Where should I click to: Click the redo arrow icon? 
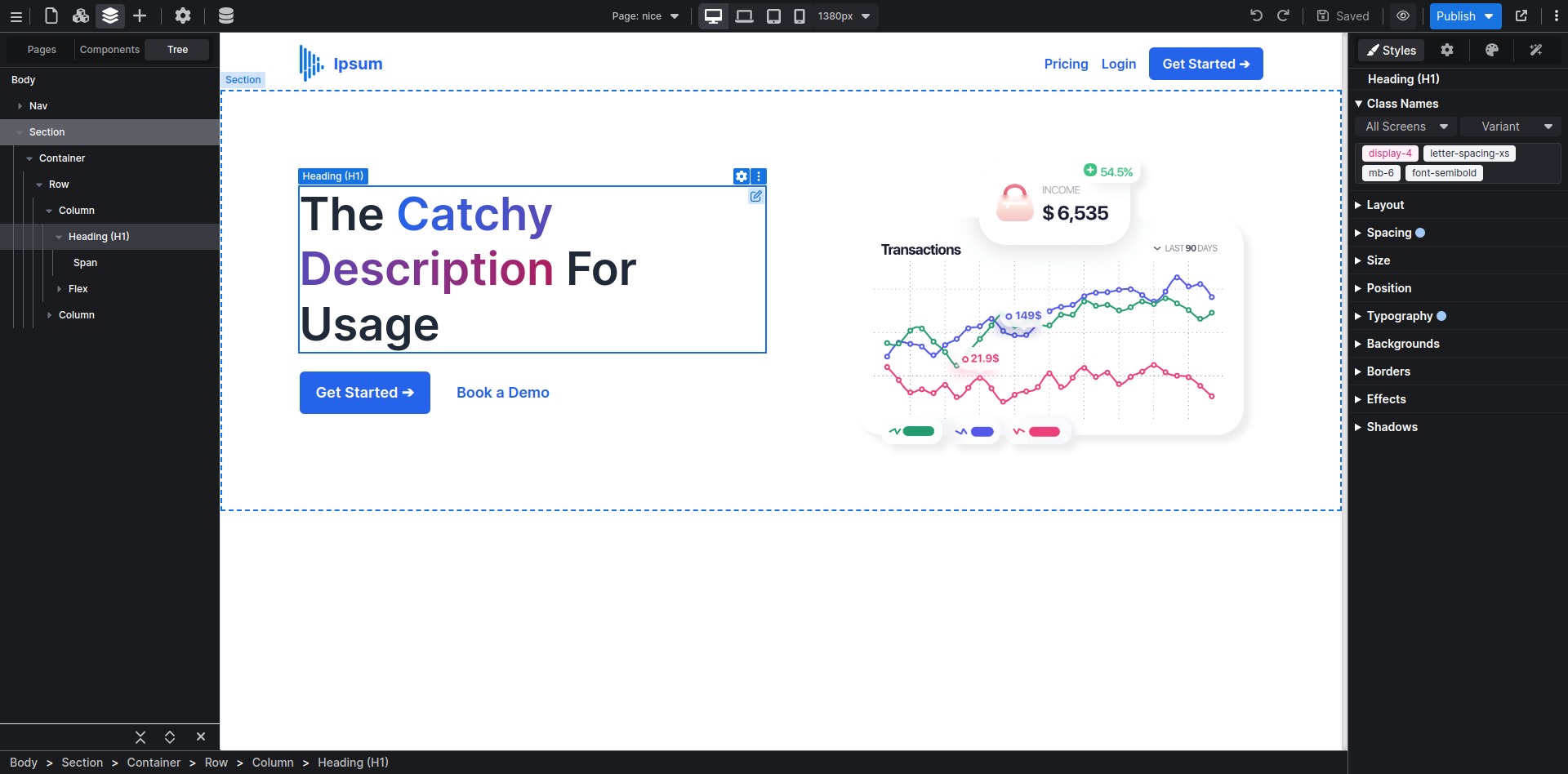pyautogui.click(x=1283, y=16)
